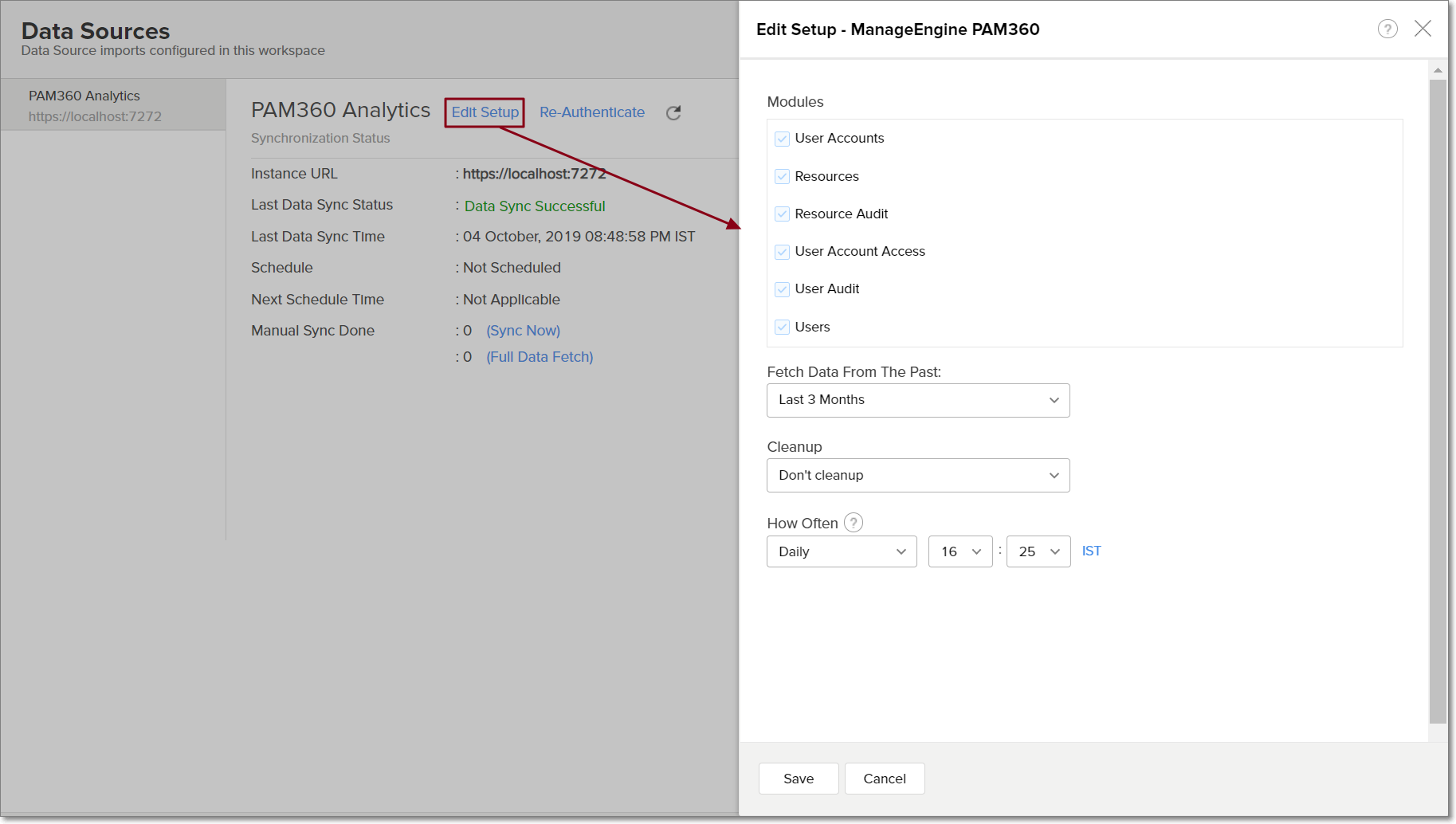1456x824 pixels.
Task: Uncheck the User Audit module
Action: 782,289
